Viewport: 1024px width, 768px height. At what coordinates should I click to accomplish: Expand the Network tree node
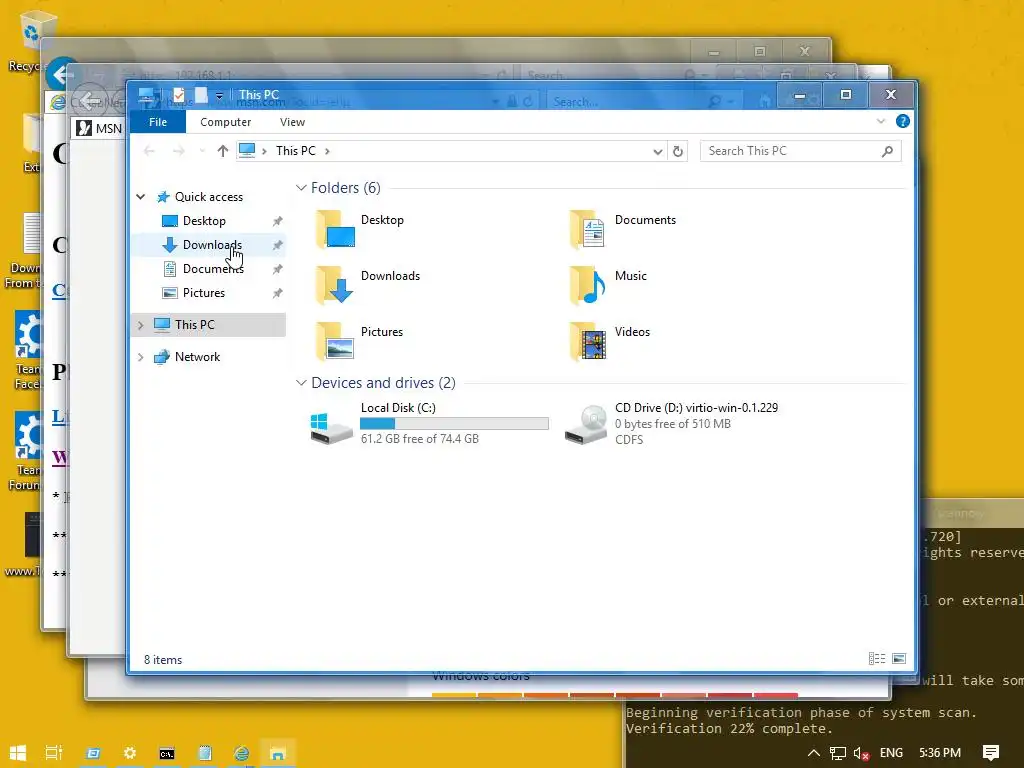point(140,357)
